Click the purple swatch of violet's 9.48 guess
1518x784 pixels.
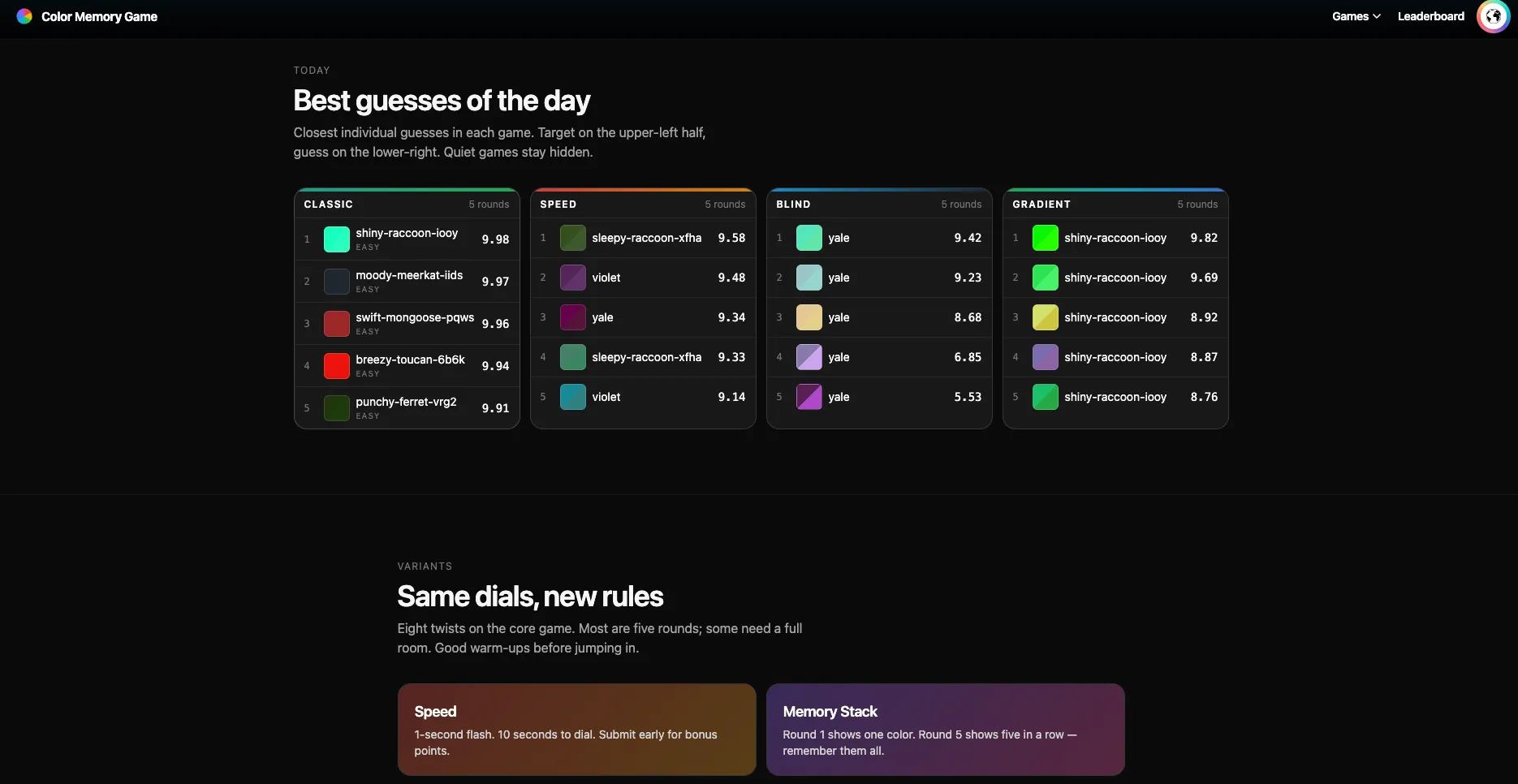pos(573,278)
